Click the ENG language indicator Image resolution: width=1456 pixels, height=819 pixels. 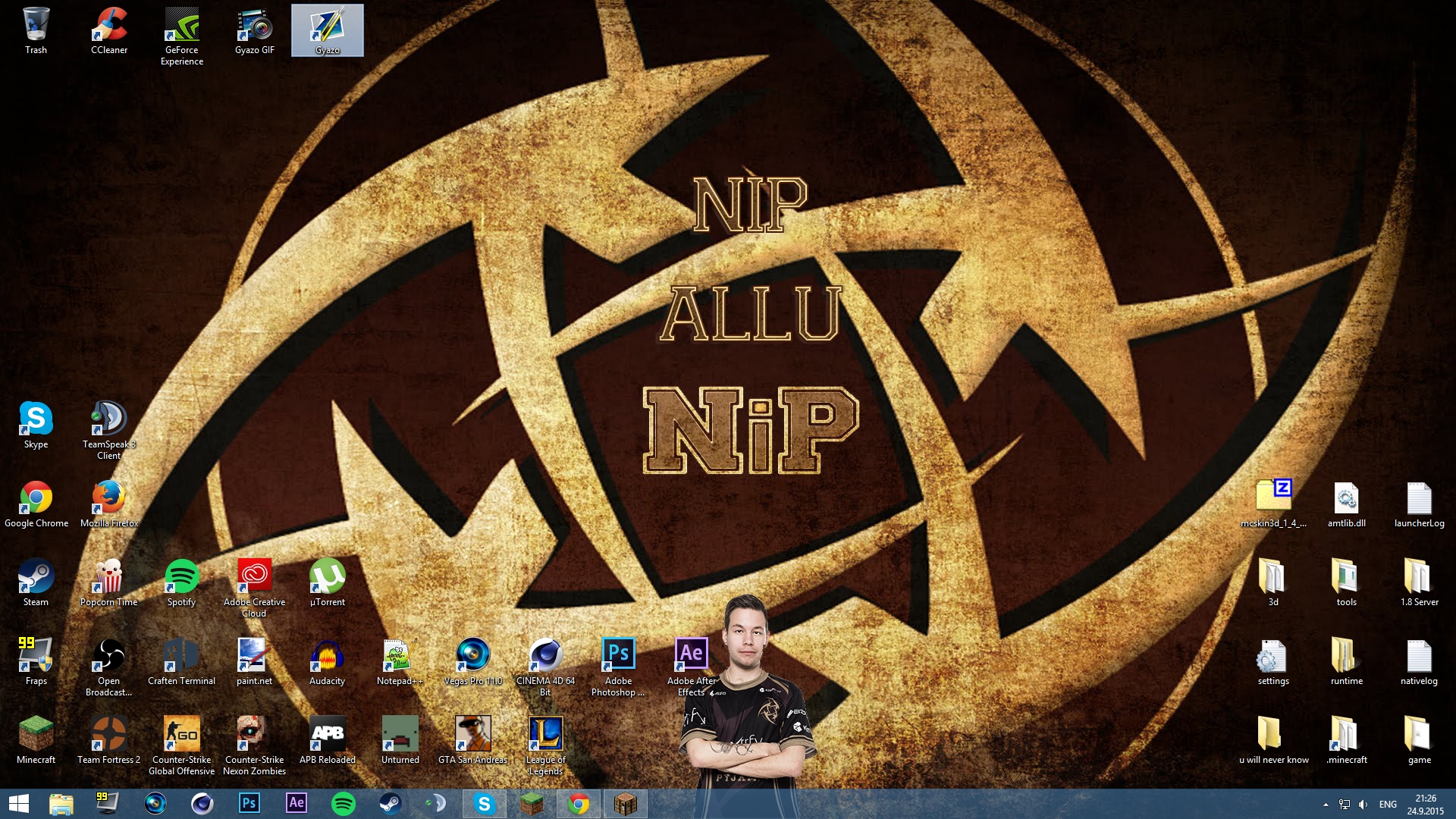pyautogui.click(x=1388, y=805)
